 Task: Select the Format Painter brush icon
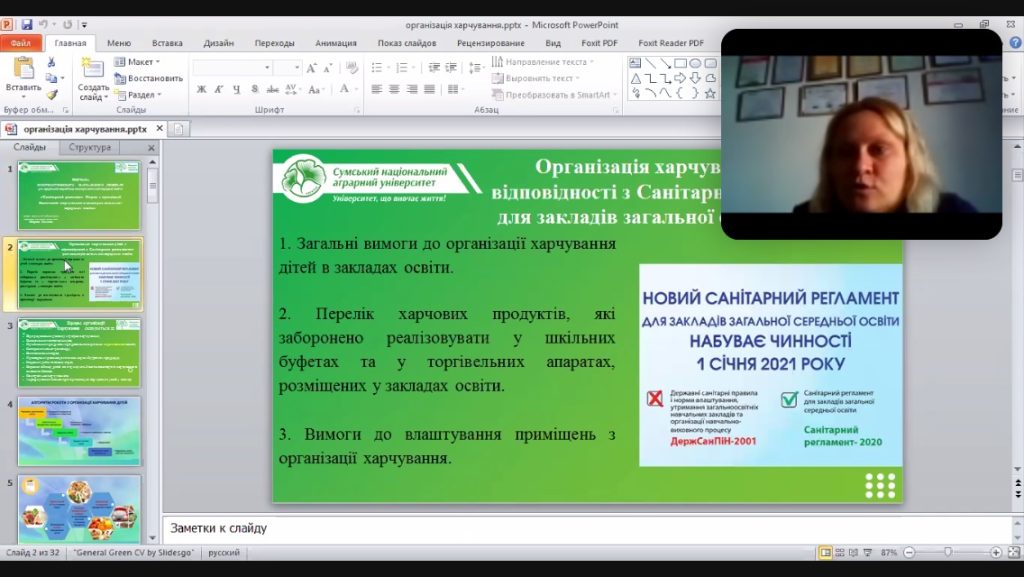point(51,94)
